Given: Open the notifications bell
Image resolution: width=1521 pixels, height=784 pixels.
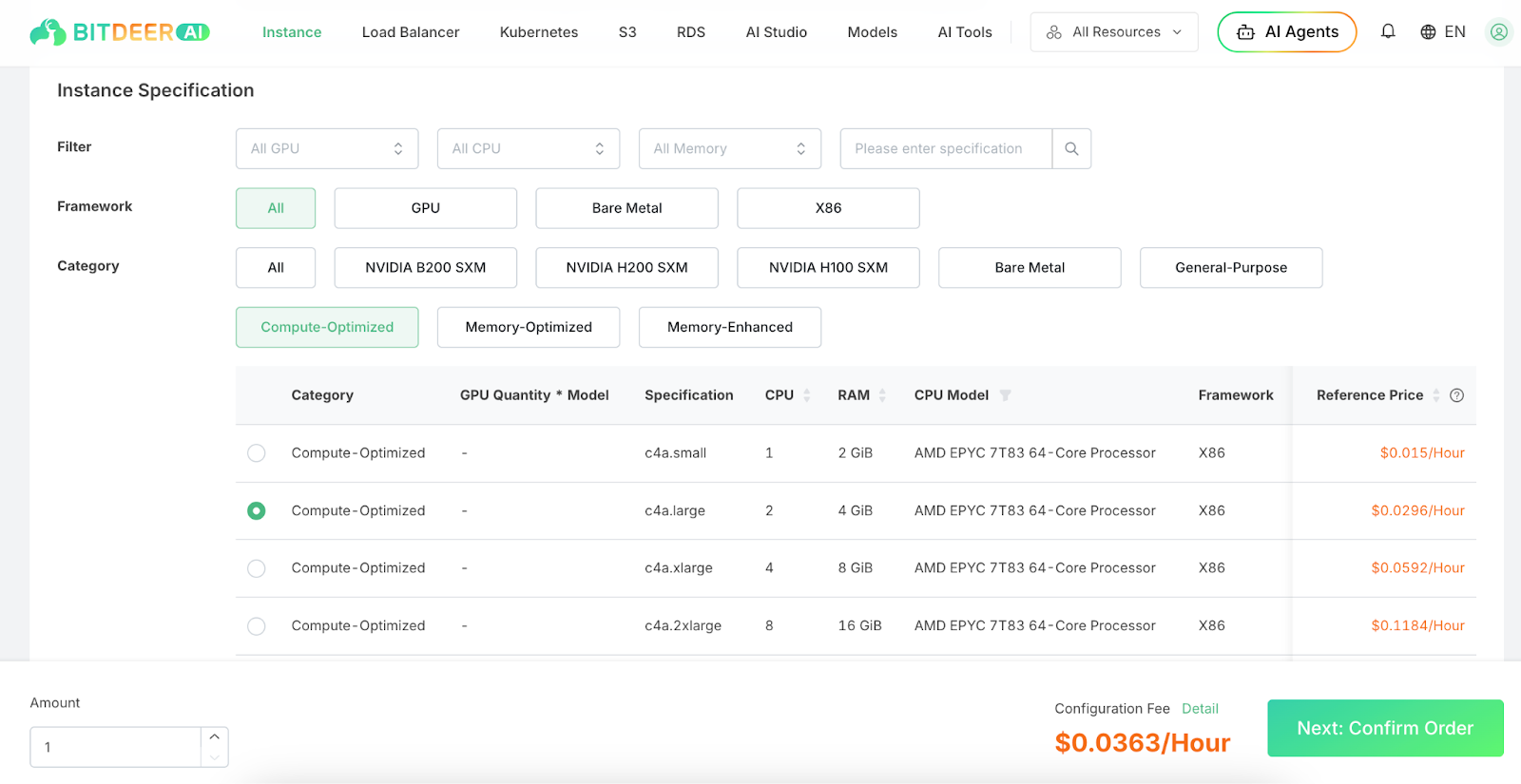Looking at the screenshot, I should point(1388,31).
